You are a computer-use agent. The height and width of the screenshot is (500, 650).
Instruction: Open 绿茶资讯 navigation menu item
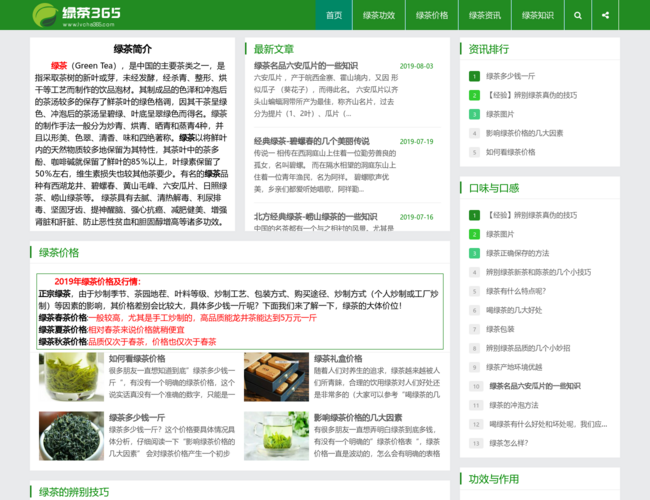(x=485, y=15)
